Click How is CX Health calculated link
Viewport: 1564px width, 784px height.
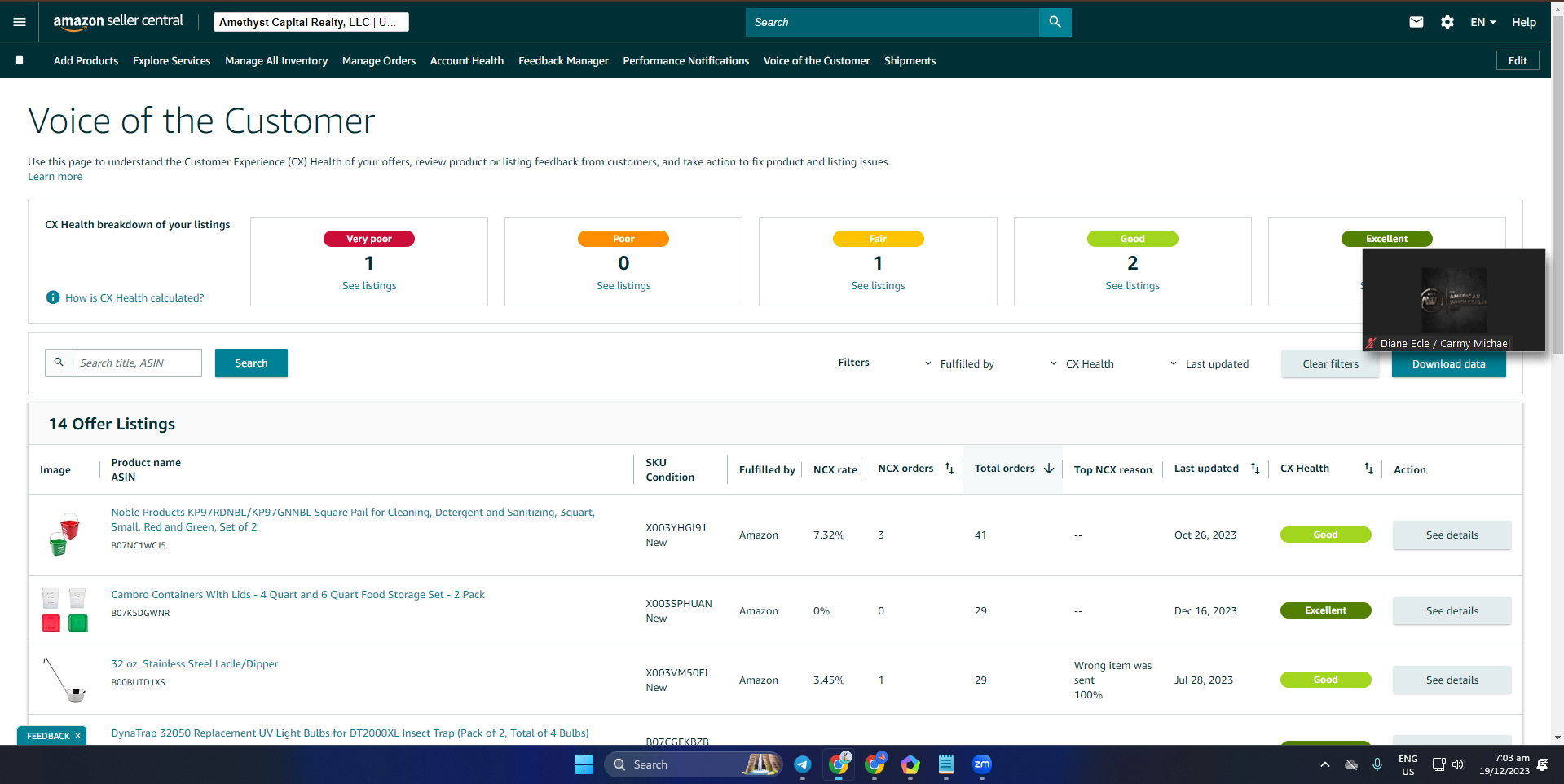coord(134,298)
